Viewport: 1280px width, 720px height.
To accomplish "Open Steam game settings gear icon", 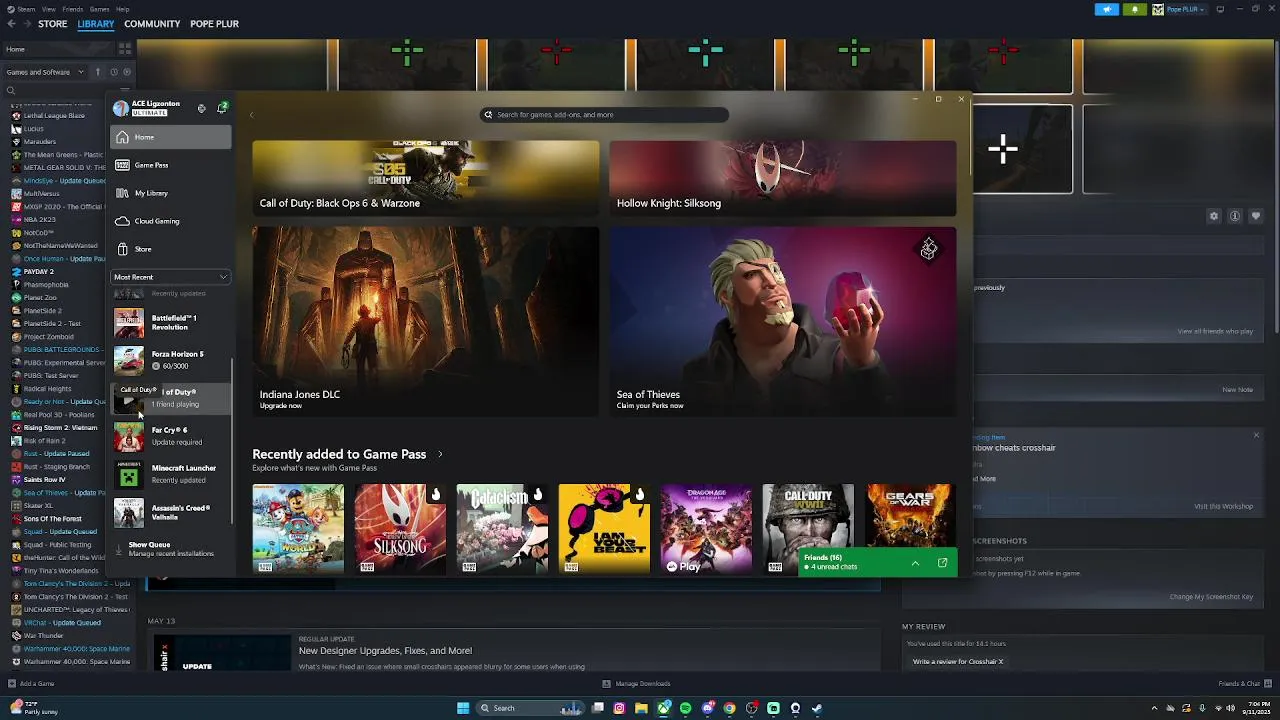I will coord(1214,216).
